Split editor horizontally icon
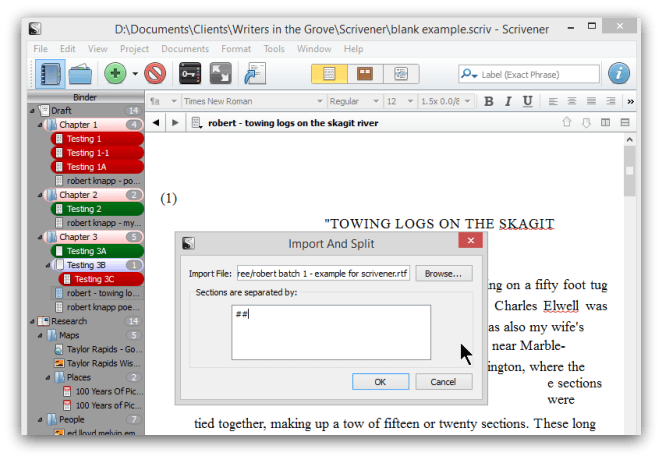The image size is (662, 460). (625, 122)
